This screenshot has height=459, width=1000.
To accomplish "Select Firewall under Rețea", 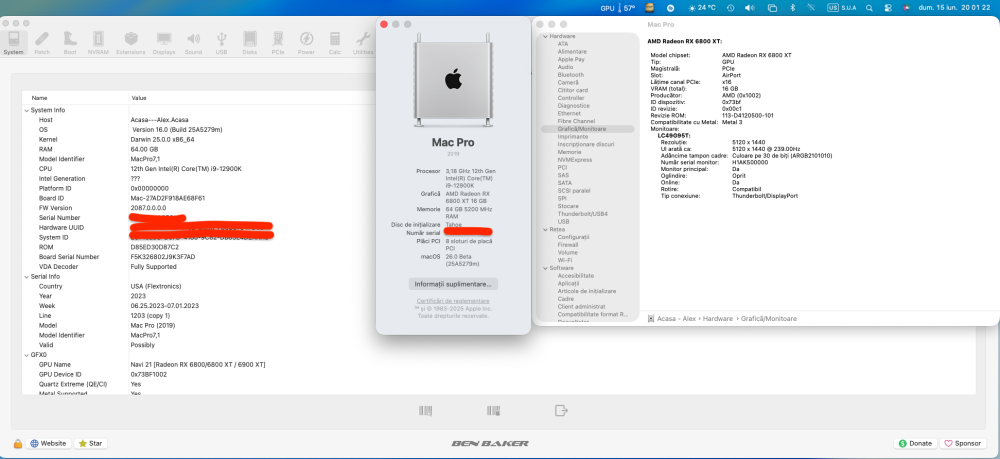I will pos(568,245).
